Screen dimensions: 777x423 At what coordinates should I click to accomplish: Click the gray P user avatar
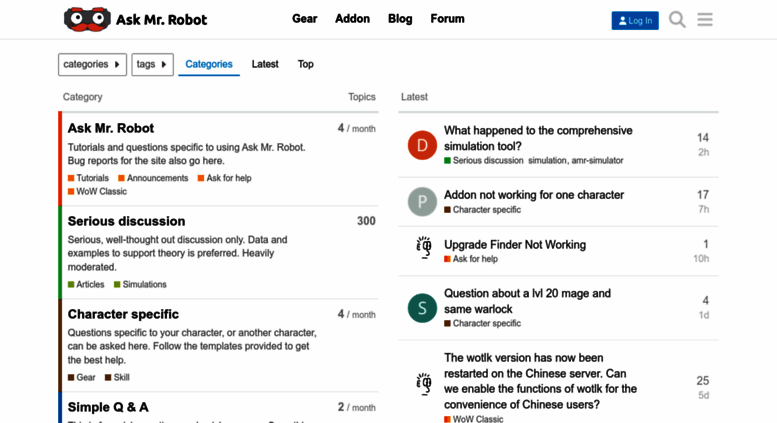tap(422, 202)
